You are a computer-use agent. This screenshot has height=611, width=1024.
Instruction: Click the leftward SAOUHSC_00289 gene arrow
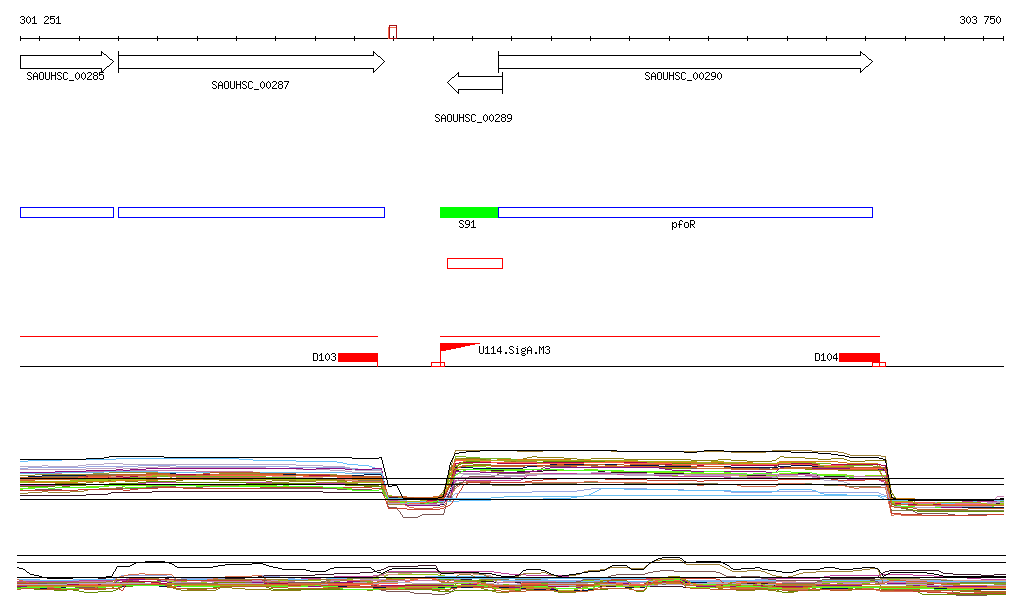pos(474,82)
